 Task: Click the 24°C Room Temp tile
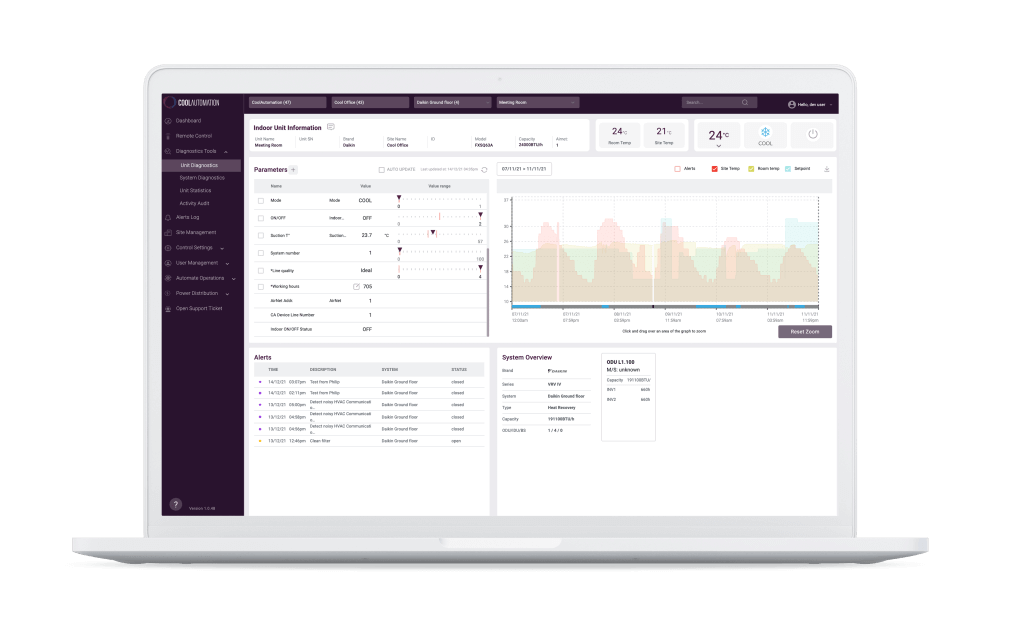[x=619, y=135]
